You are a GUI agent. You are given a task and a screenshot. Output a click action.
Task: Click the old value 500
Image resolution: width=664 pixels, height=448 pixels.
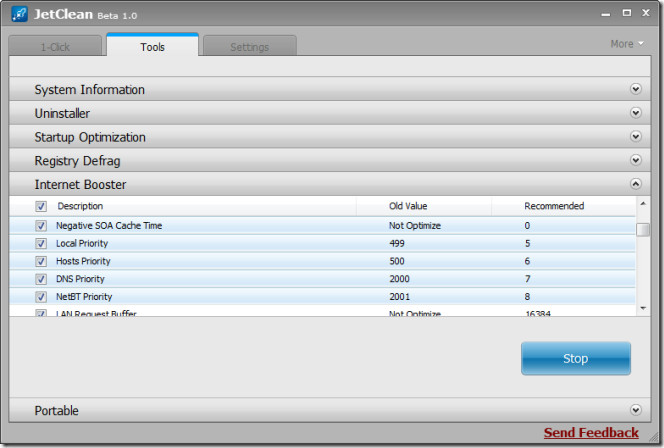point(397,261)
